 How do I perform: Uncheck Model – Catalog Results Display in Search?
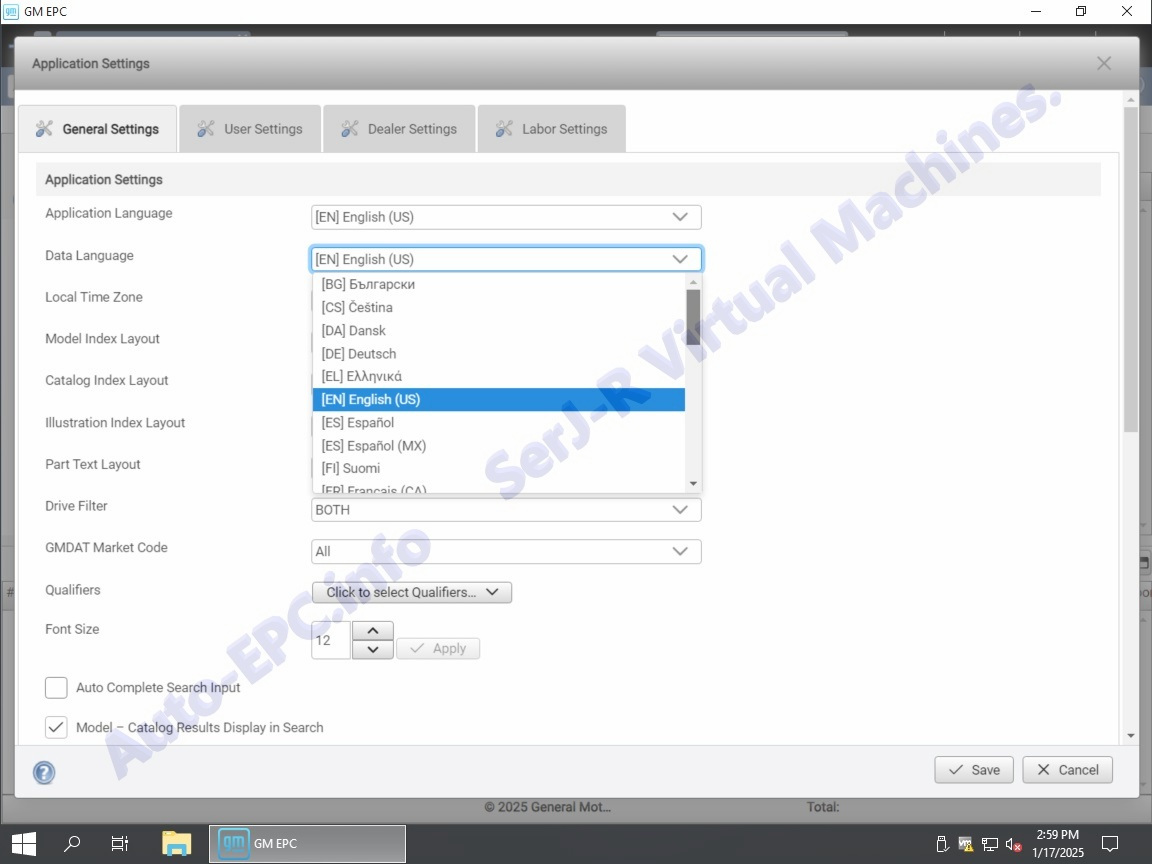point(56,728)
